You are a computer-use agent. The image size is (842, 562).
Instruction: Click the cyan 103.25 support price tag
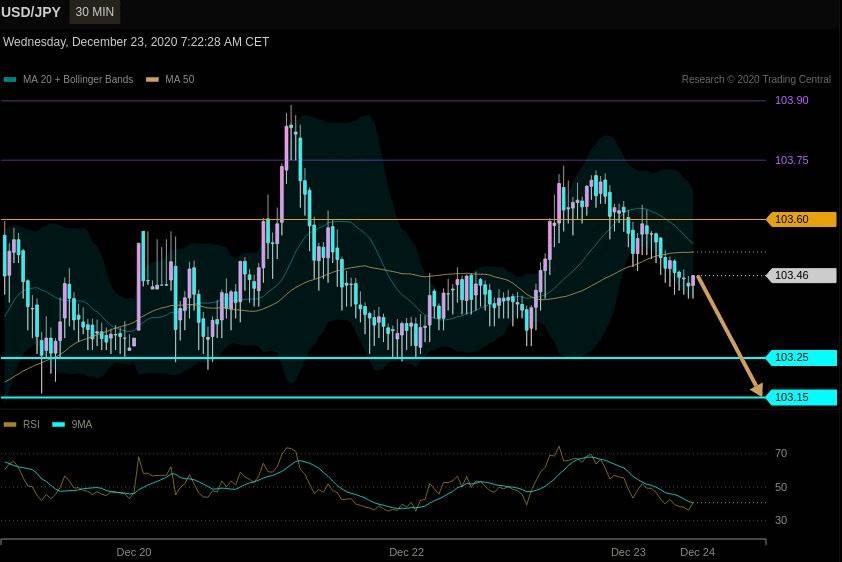(802, 357)
